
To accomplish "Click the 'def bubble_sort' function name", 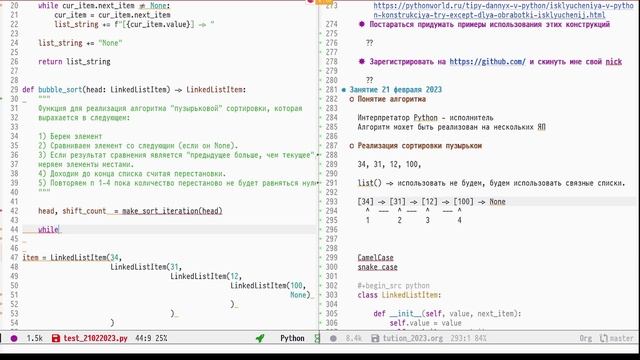I will click(60, 90).
